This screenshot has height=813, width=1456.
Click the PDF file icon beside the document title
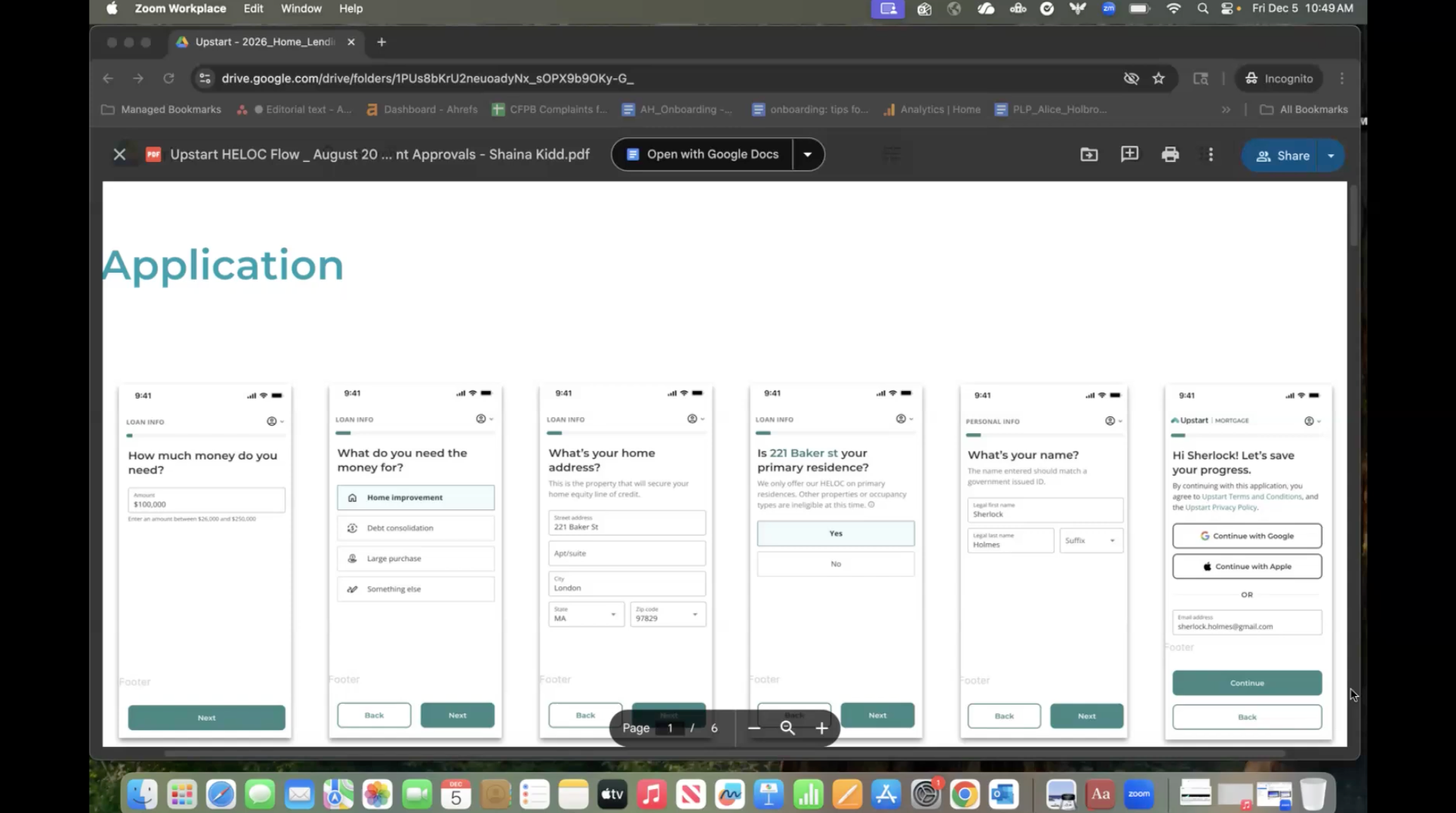coord(153,154)
